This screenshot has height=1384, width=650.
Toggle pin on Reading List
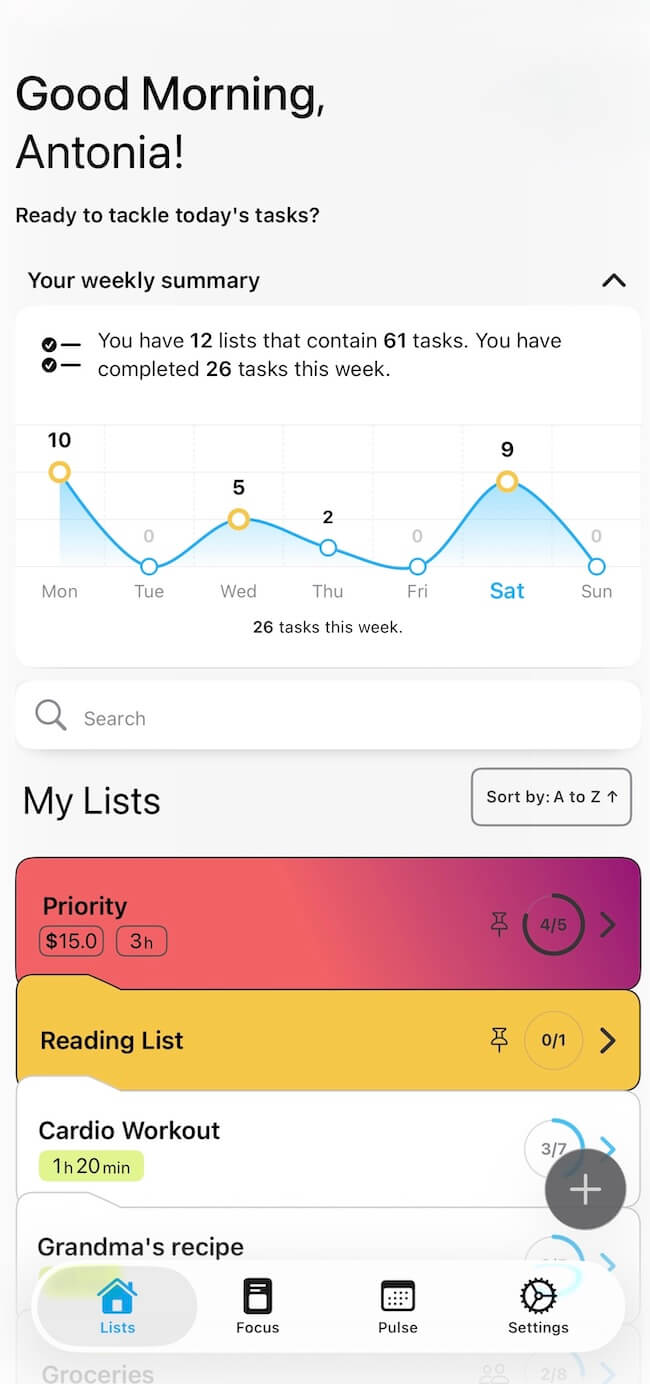click(499, 1041)
